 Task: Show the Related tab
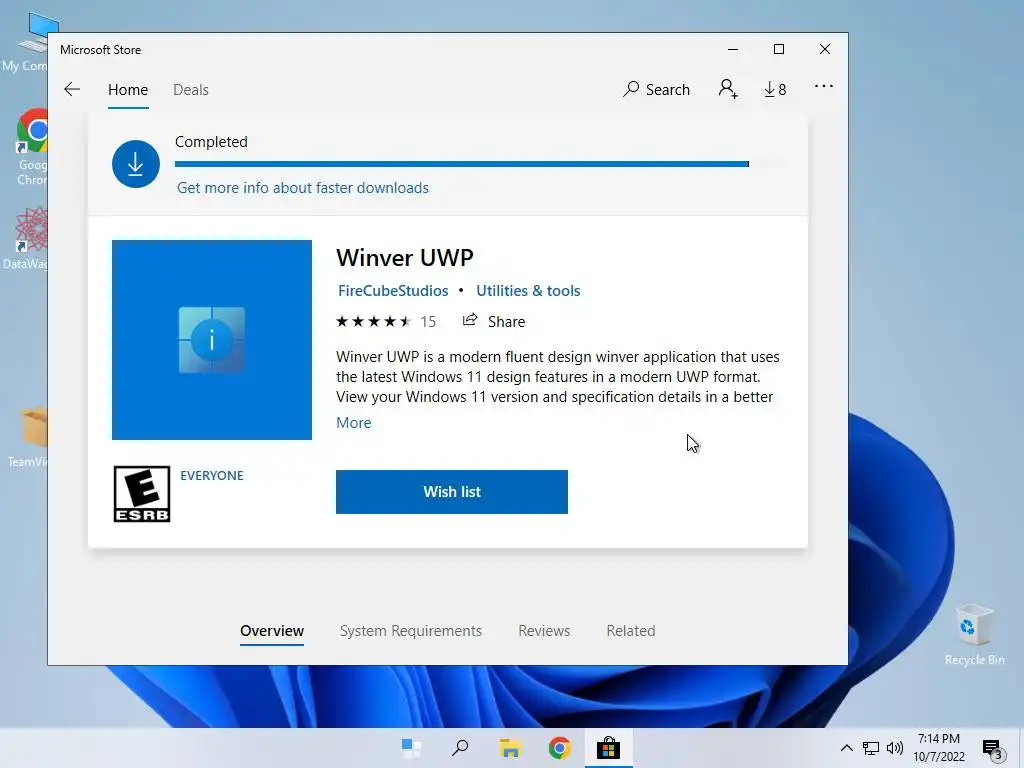(x=631, y=631)
